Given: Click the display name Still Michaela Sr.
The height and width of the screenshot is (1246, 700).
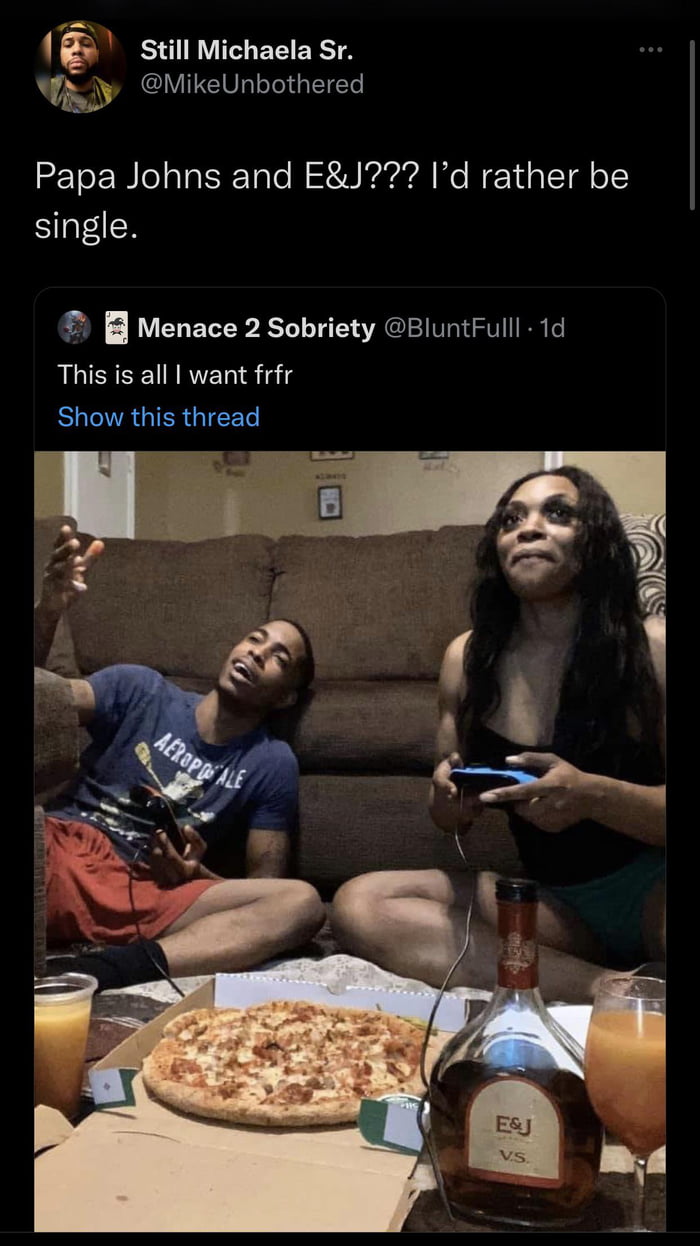Looking at the screenshot, I should click(246, 49).
